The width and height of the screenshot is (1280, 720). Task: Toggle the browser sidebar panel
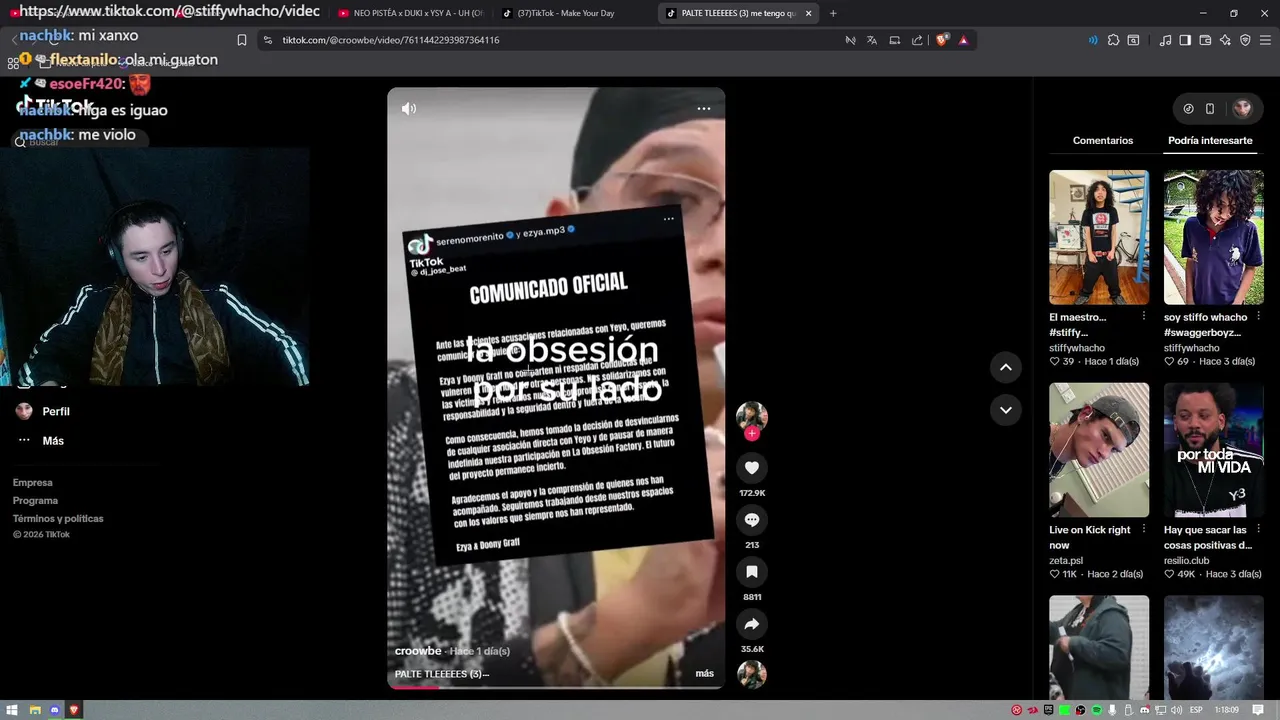[x=1185, y=40]
